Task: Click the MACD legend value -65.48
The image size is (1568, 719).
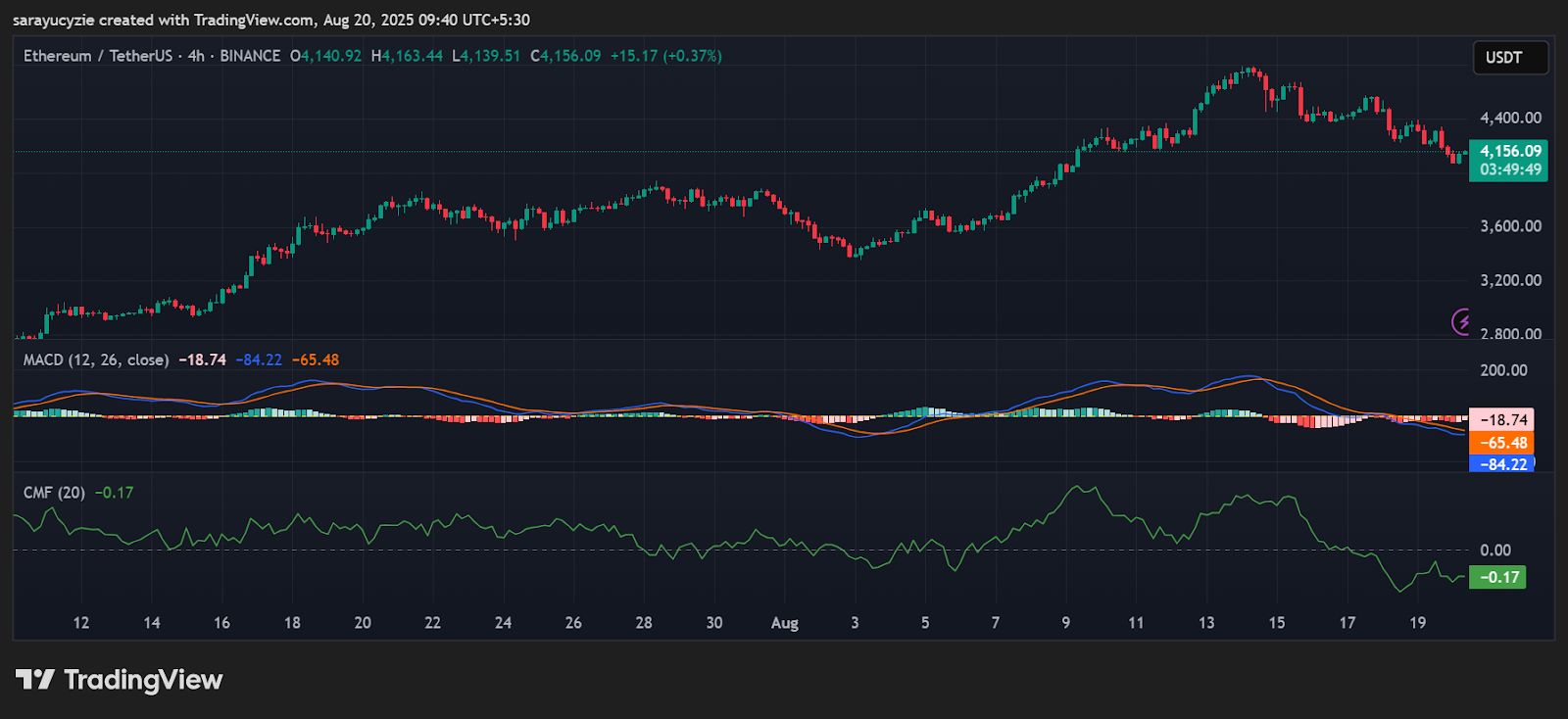Action: pos(316,359)
